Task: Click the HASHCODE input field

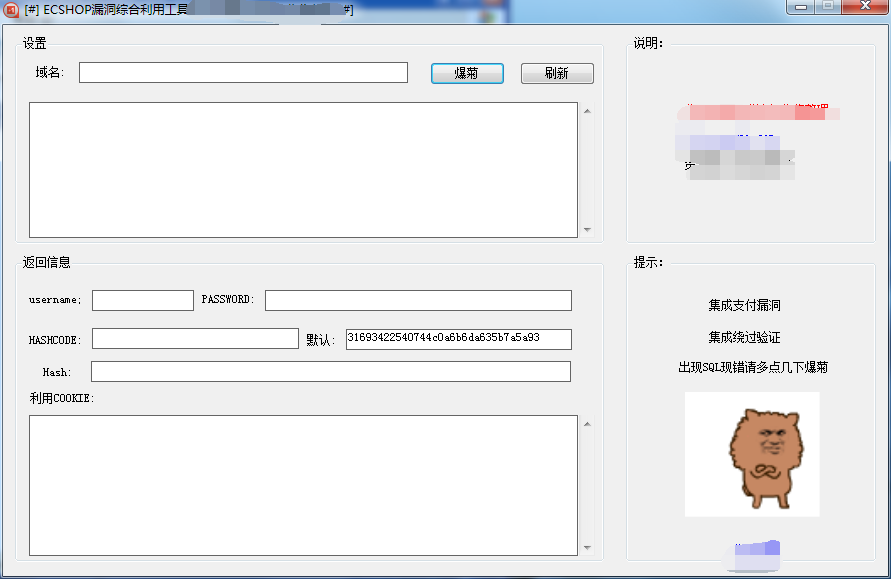Action: point(195,339)
